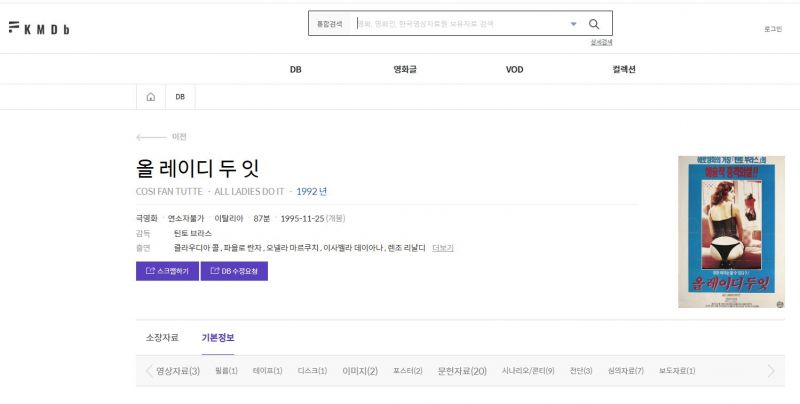Click director name 틴토 브라스

pos(192,233)
